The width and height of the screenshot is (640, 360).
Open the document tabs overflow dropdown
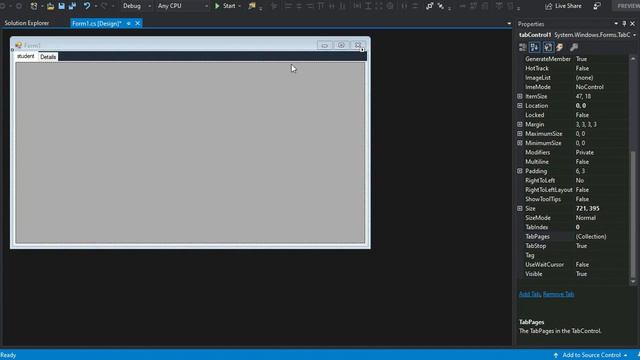[509, 24]
